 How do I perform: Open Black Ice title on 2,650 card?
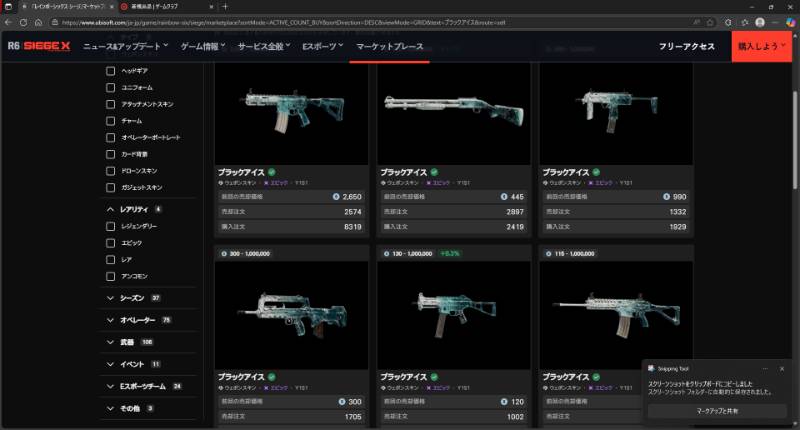click(241, 172)
